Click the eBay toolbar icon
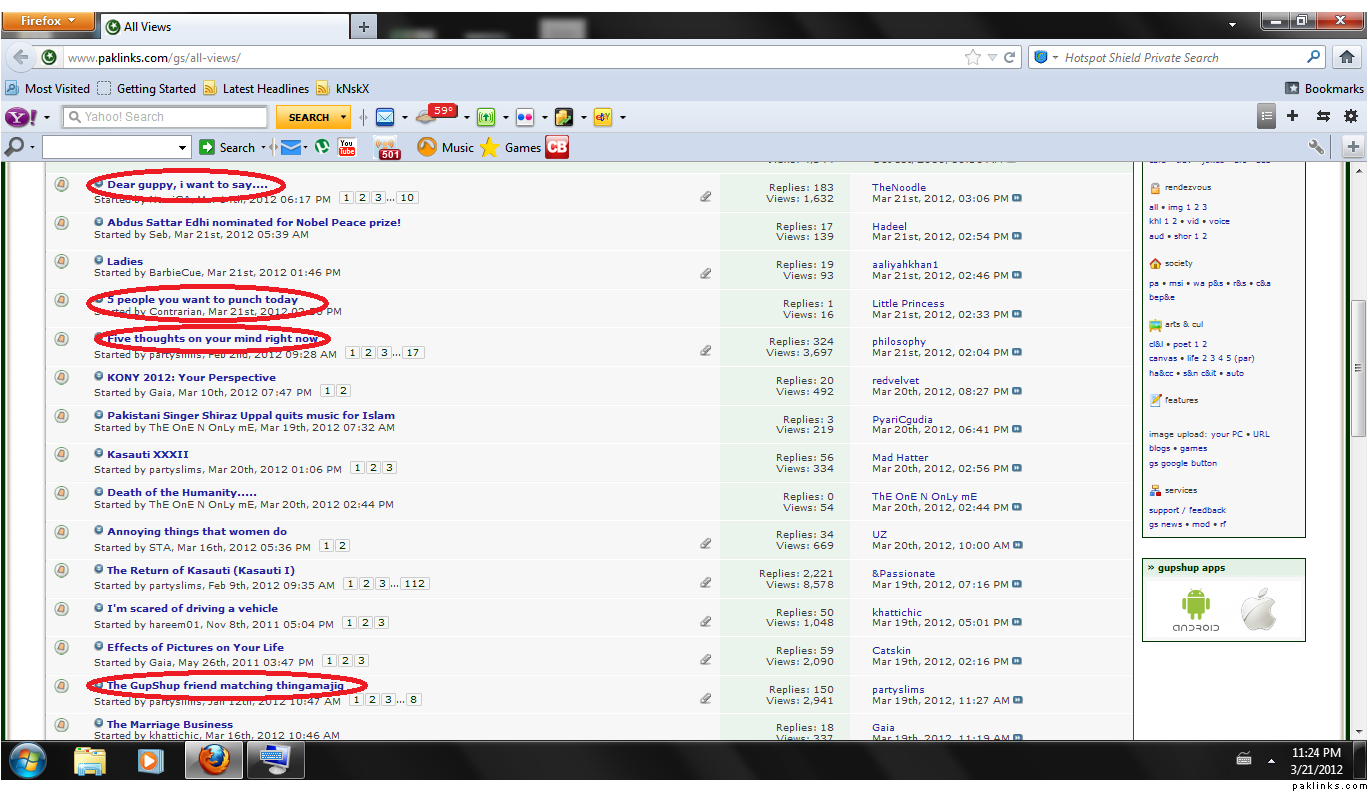 click(603, 117)
